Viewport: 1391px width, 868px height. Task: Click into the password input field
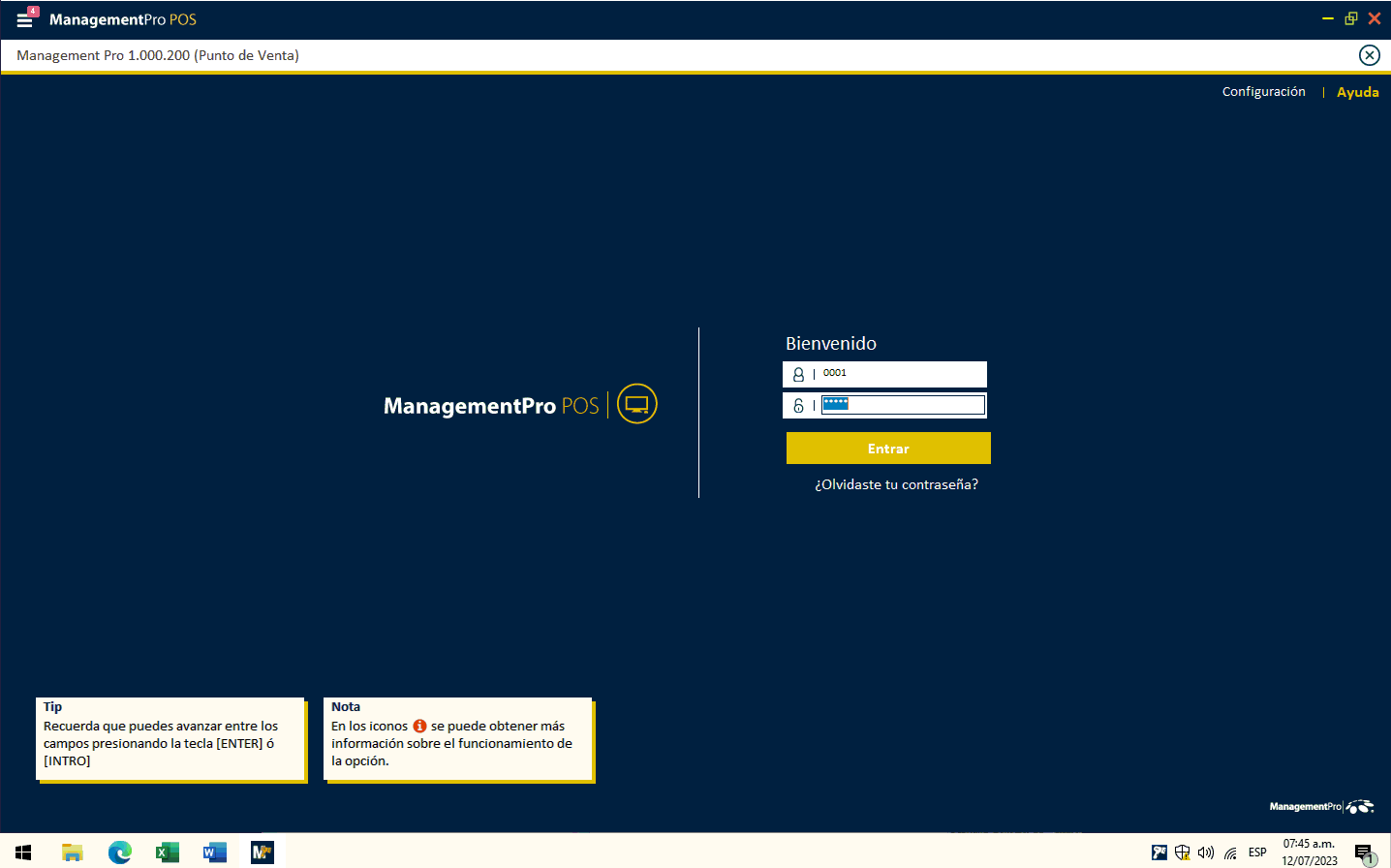tap(903, 405)
